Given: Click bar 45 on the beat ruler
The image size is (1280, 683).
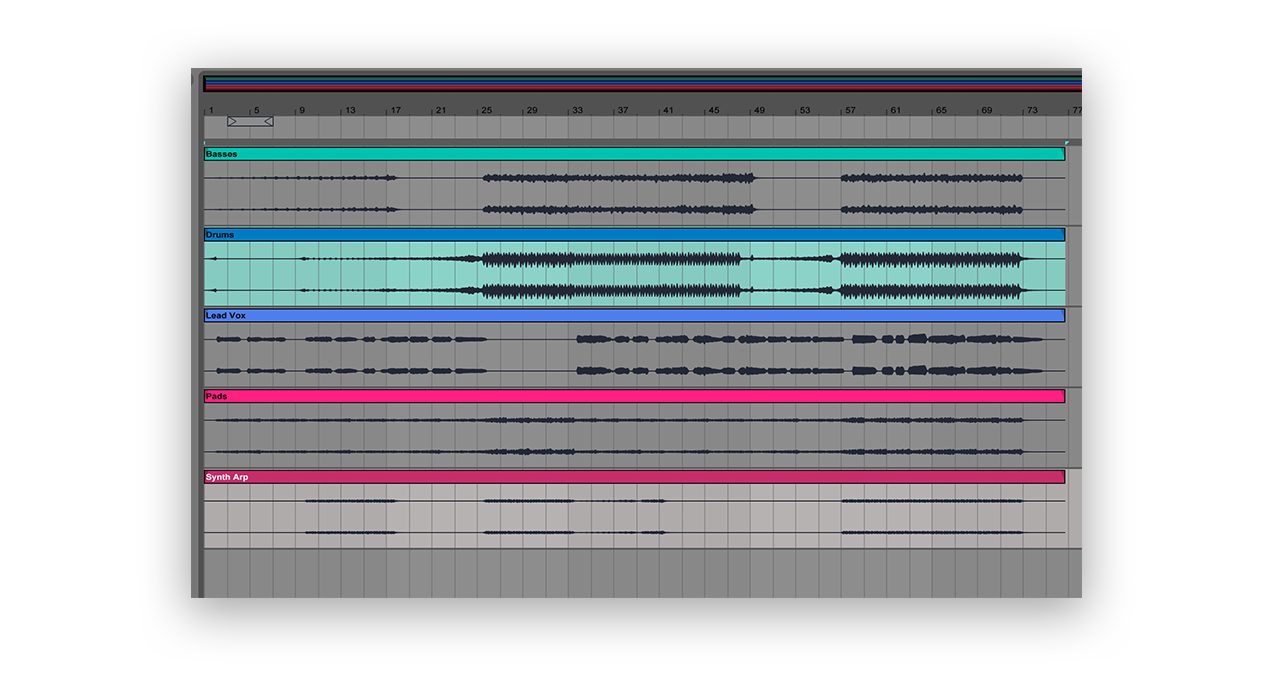Looking at the screenshot, I should point(714,109).
